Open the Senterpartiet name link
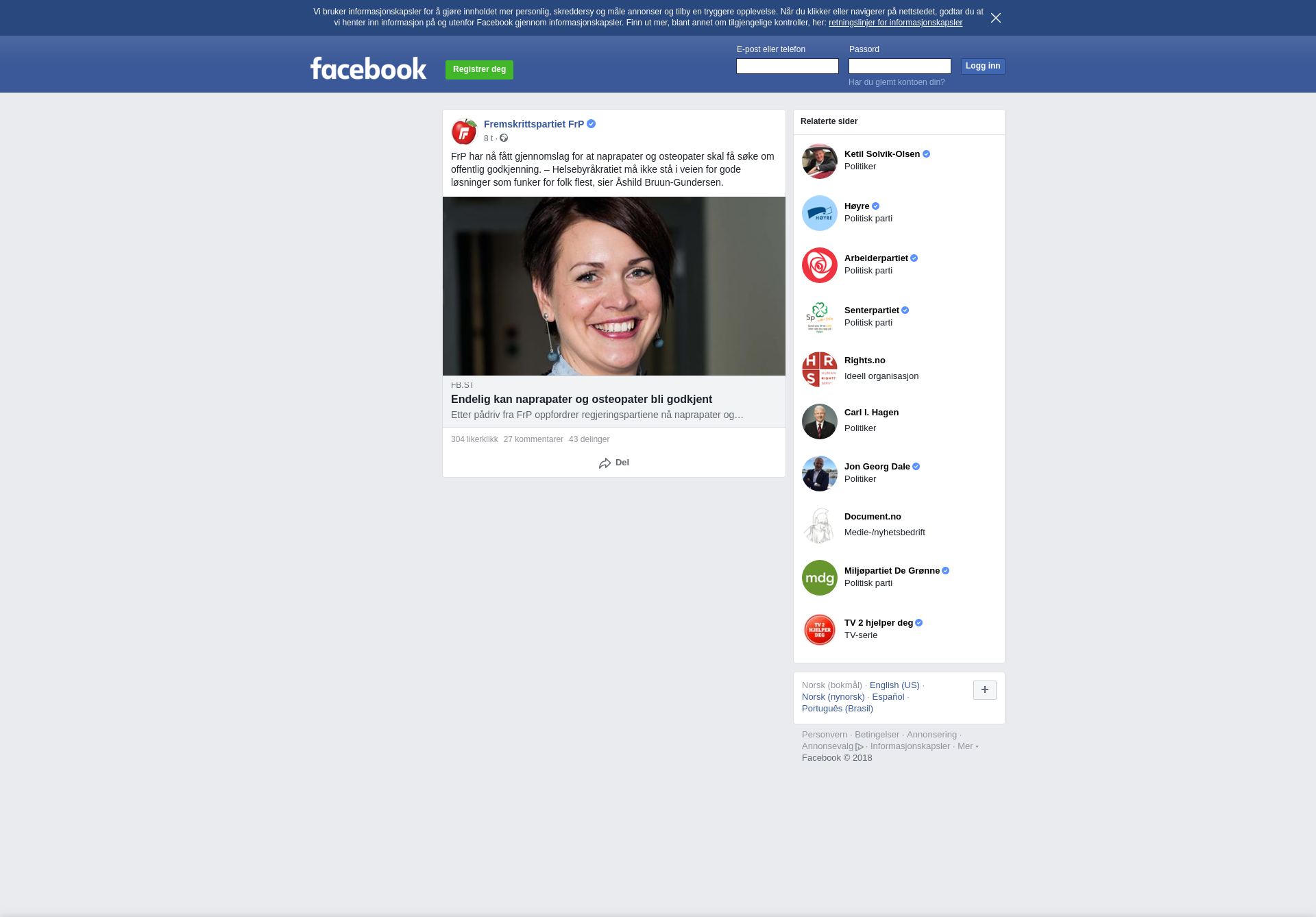 pyautogui.click(x=872, y=310)
